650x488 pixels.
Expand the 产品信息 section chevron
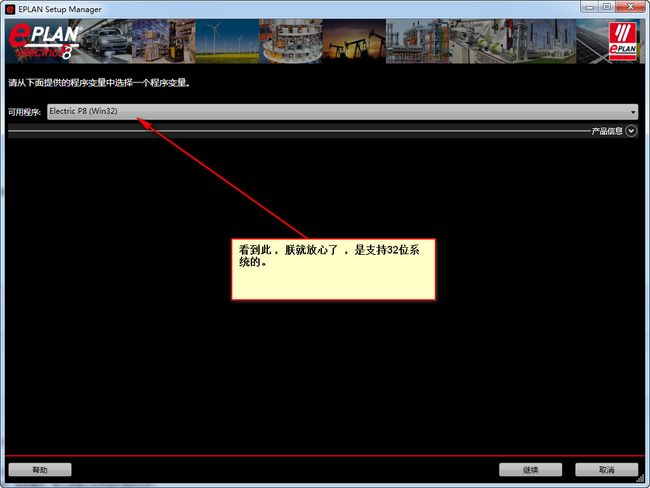pos(631,131)
